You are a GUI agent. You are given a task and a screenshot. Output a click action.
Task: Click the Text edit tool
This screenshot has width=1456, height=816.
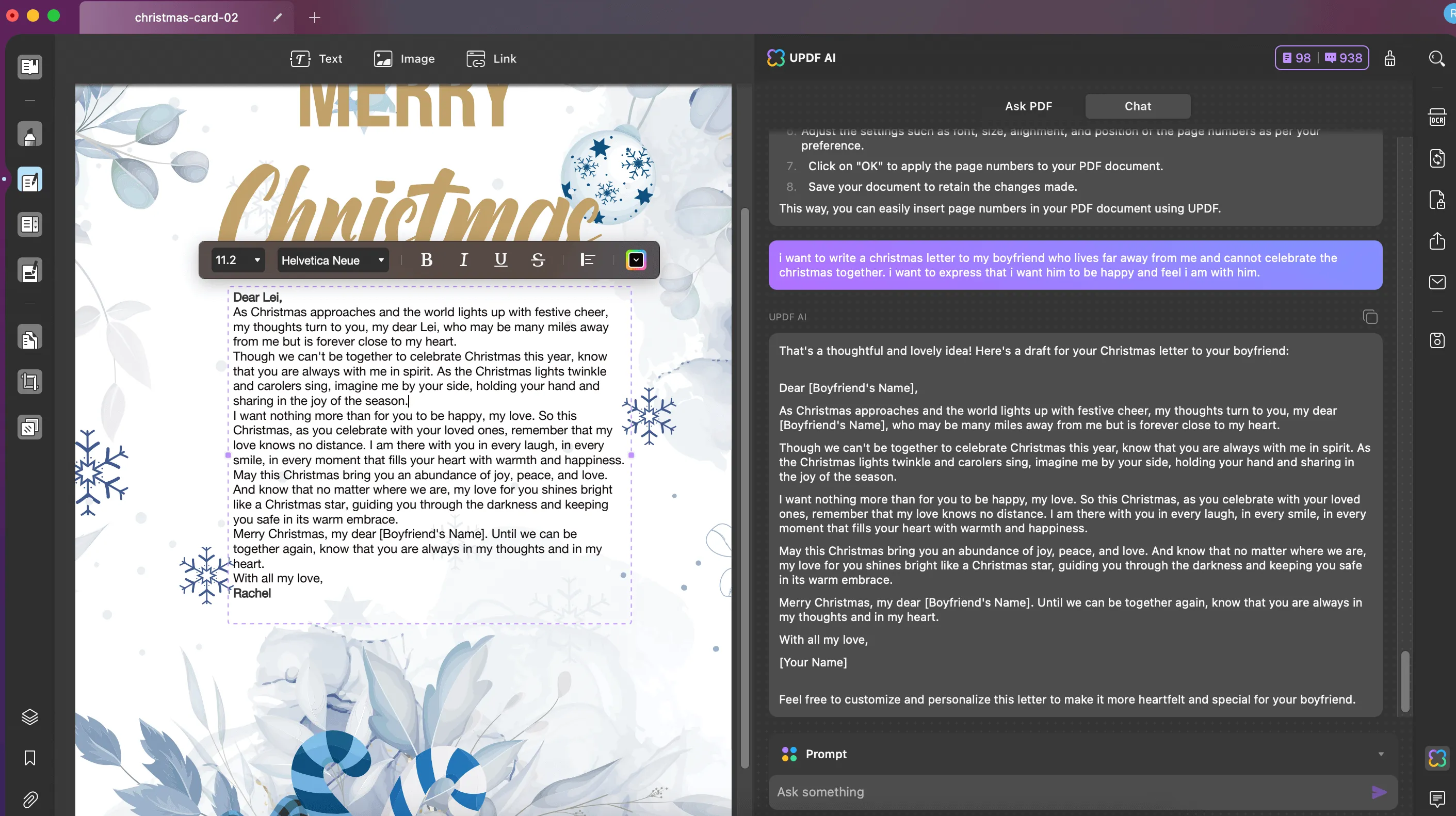(316, 59)
